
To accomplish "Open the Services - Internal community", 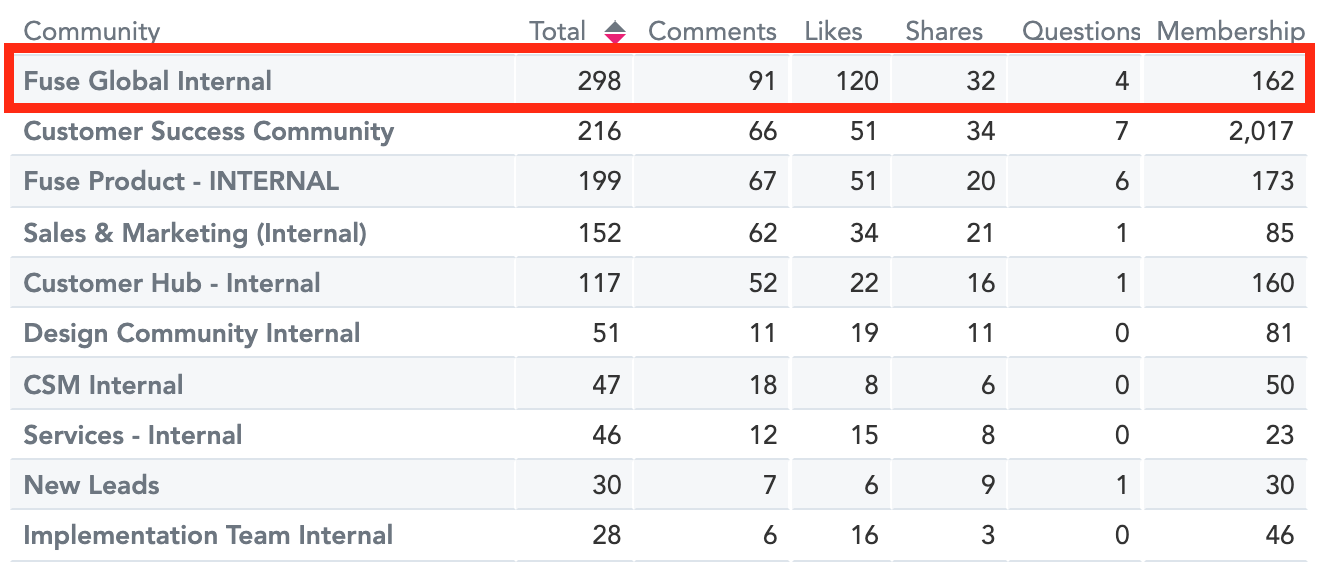I will (132, 435).
